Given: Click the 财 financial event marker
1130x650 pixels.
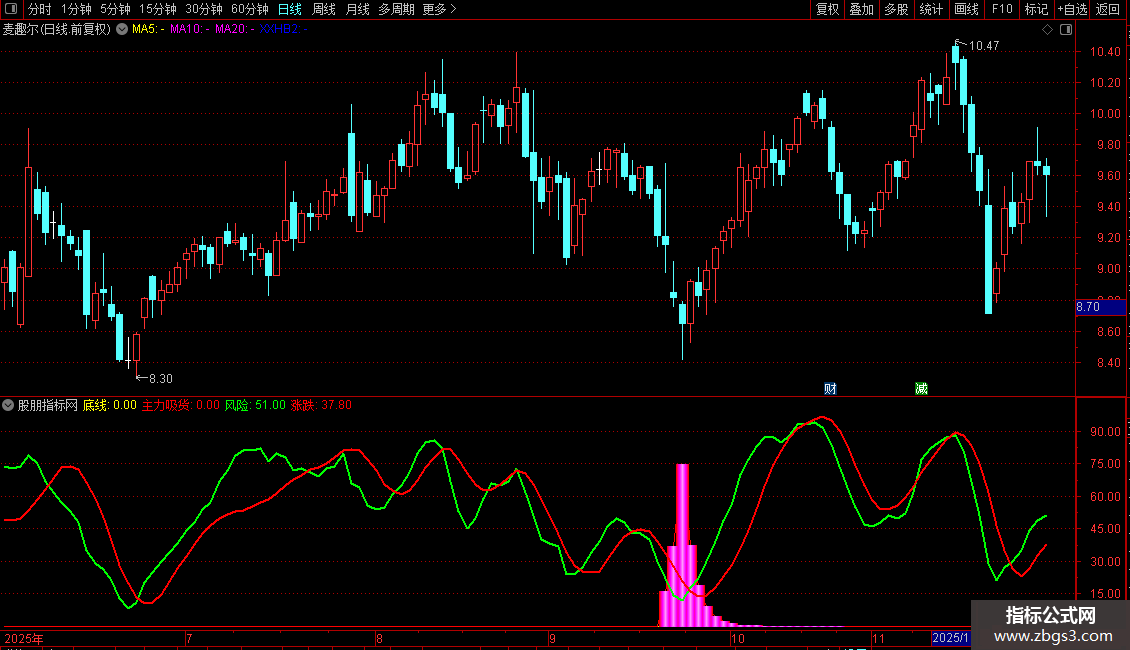Looking at the screenshot, I should pos(830,388).
